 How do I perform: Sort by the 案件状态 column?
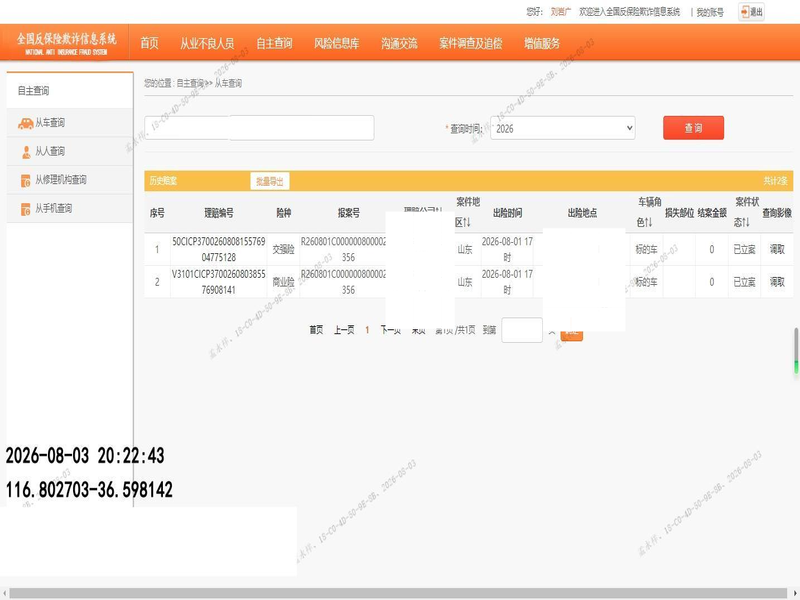(x=746, y=212)
